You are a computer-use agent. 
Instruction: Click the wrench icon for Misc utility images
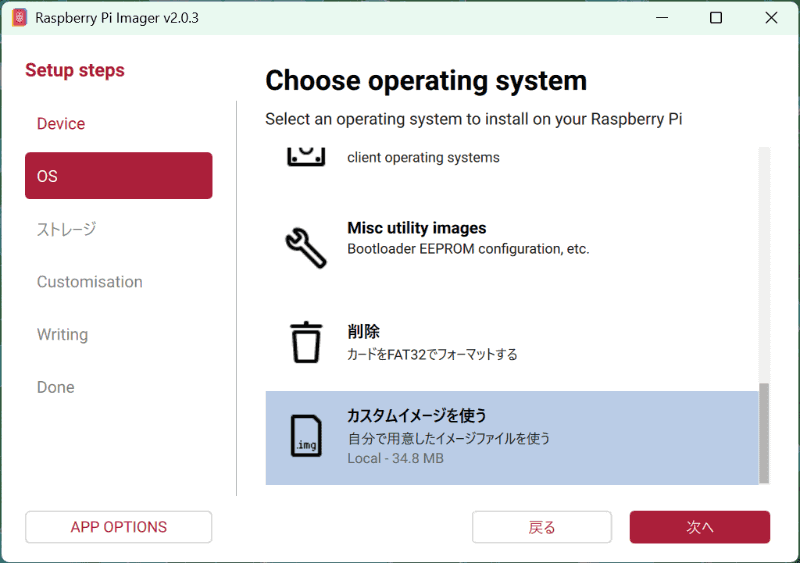[306, 248]
